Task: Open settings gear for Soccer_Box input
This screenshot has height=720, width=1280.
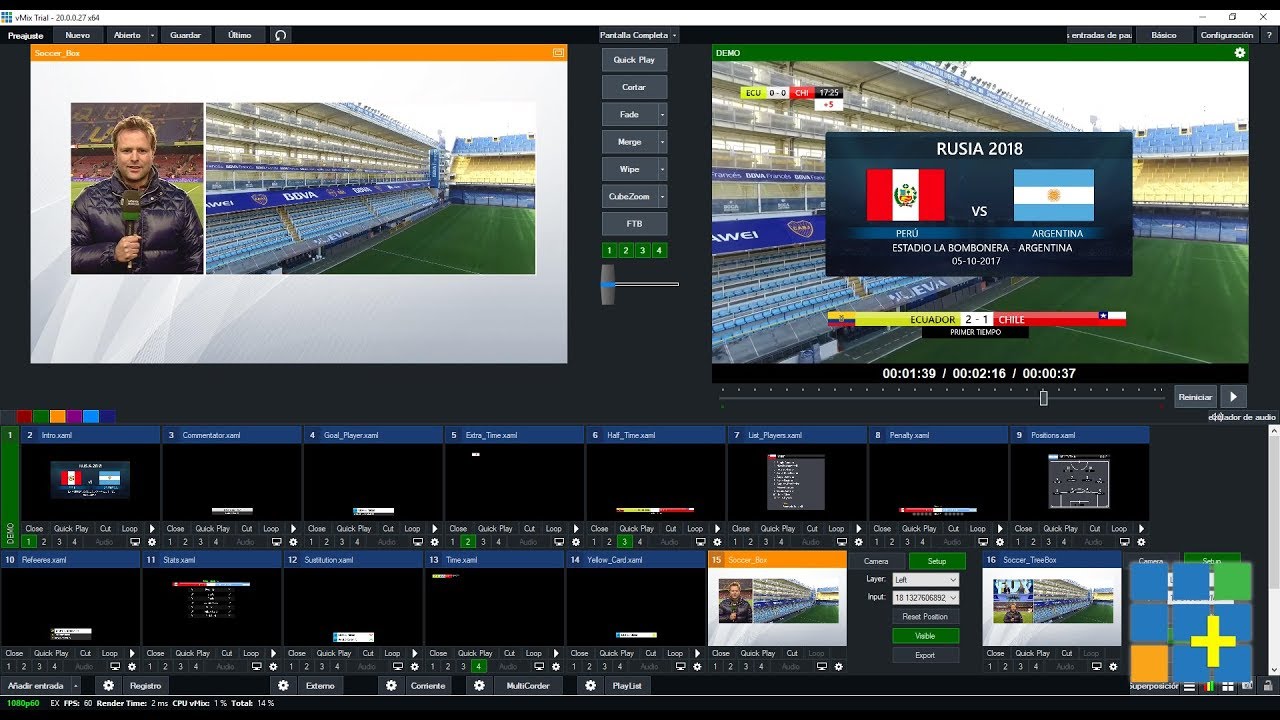Action: [x=838, y=666]
